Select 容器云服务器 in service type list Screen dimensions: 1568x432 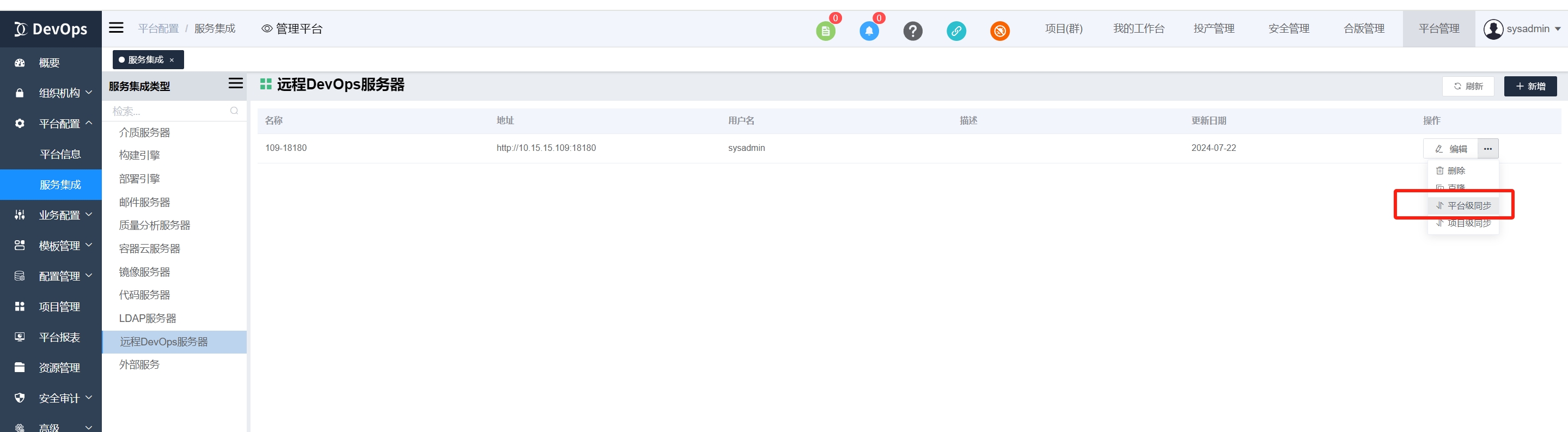tap(175, 248)
